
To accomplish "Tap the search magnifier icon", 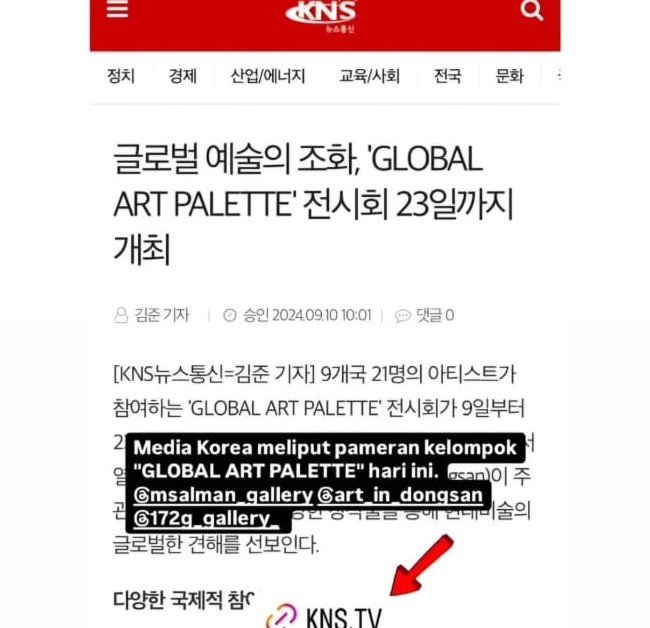I will pos(532,10).
